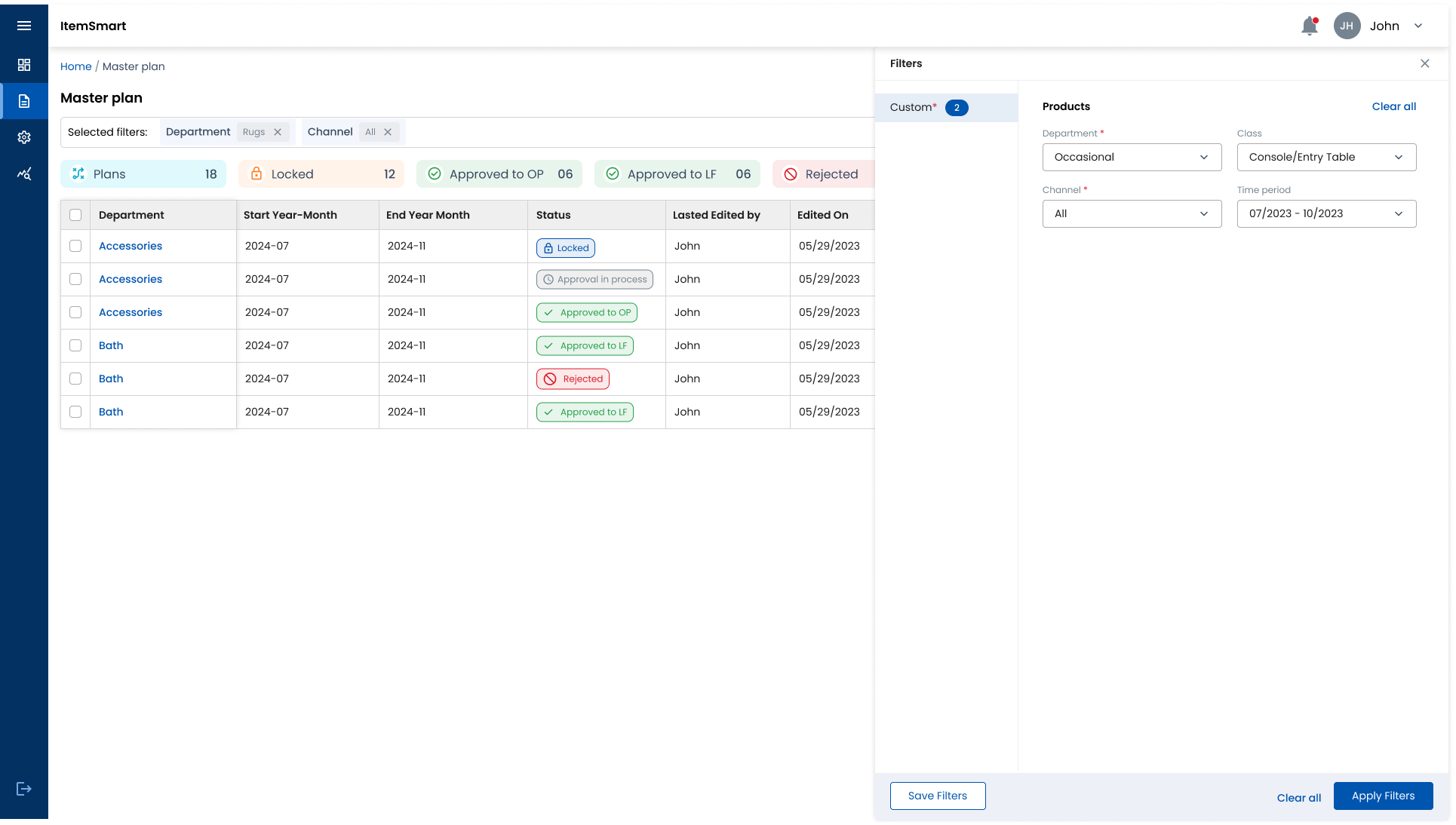Screen dimensions: 1456x825
Task: Check the Locked Accessories row checkbox
Action: tap(75, 246)
